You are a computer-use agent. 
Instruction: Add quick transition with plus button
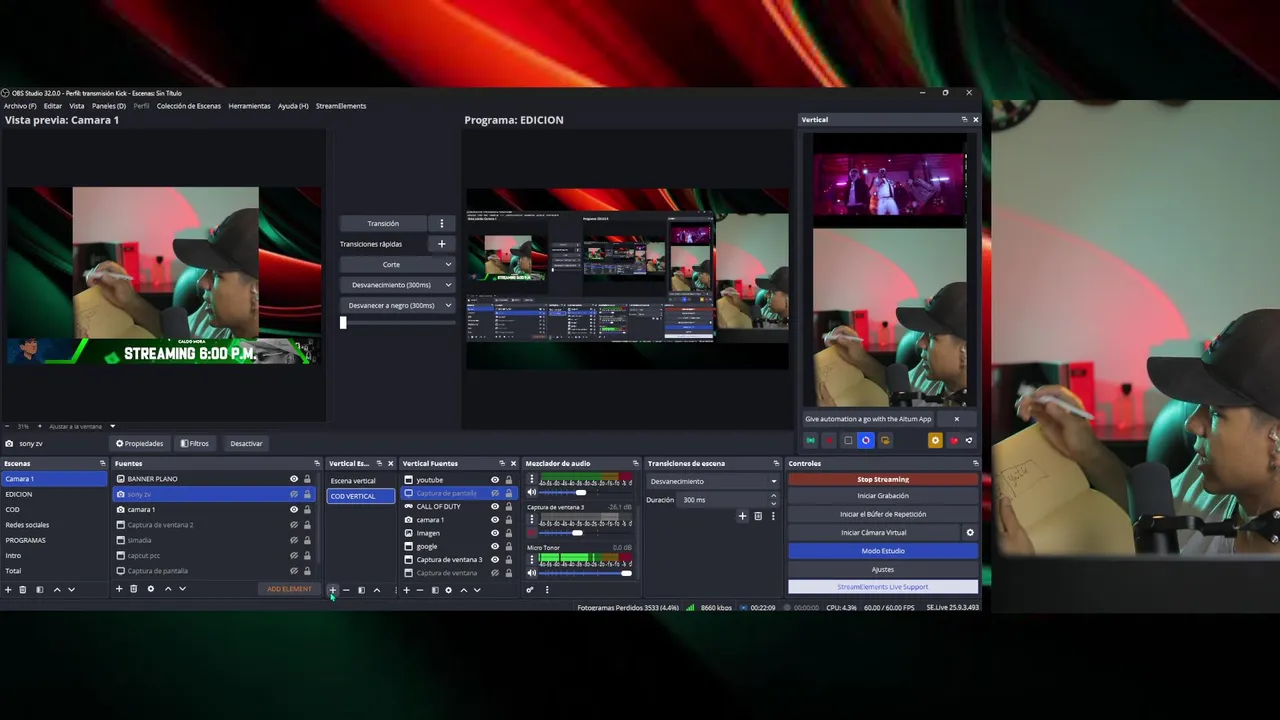(441, 244)
